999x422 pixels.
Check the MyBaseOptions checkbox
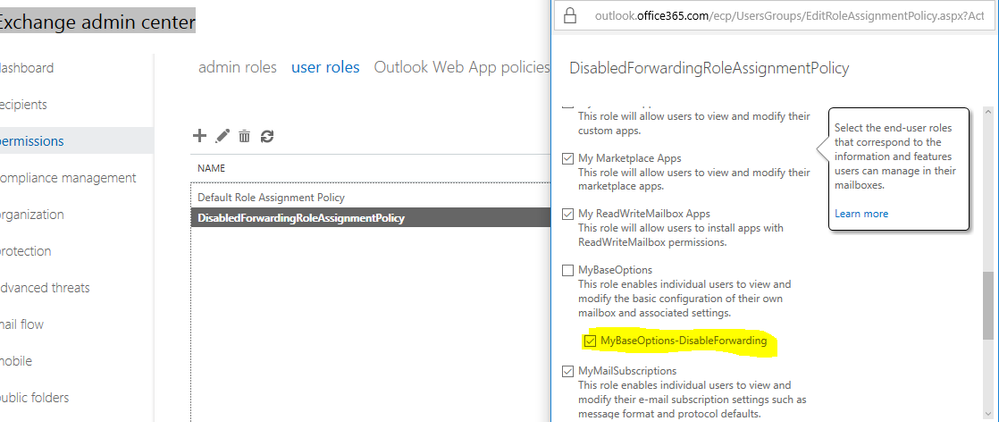pos(568,270)
